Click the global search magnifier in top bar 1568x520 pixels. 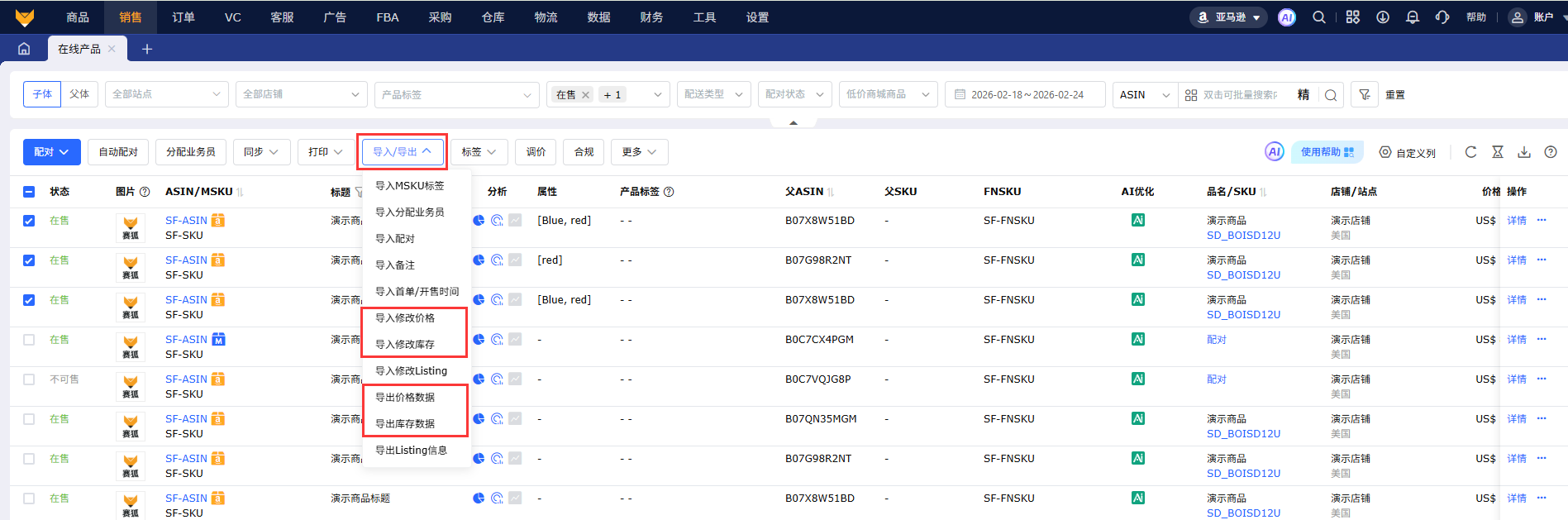pyautogui.click(x=1319, y=17)
